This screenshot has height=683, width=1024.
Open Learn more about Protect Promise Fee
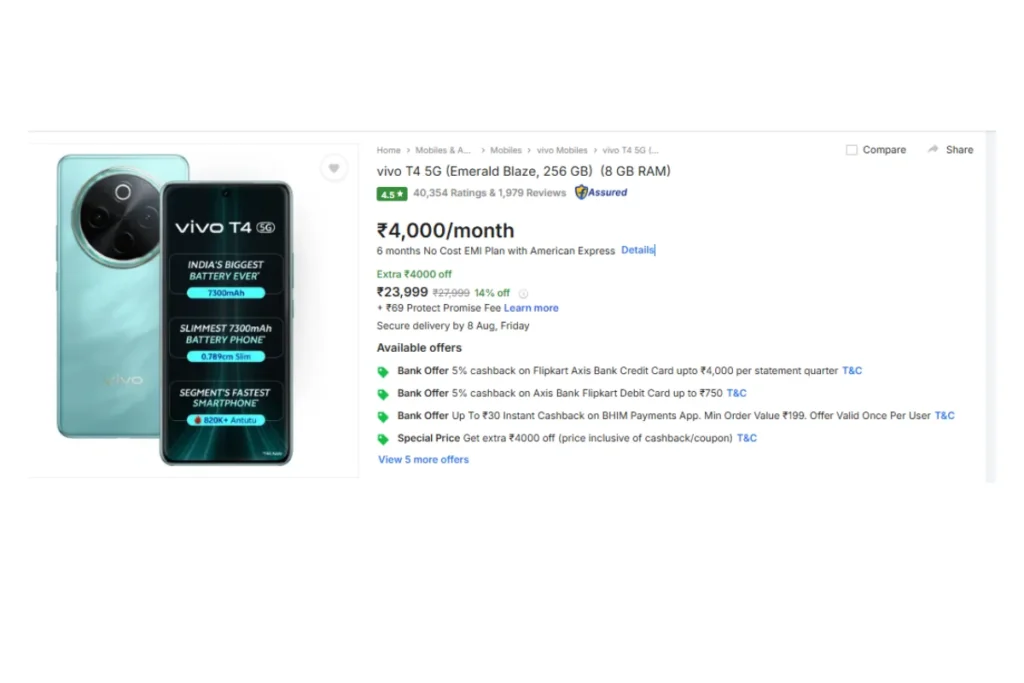click(531, 308)
